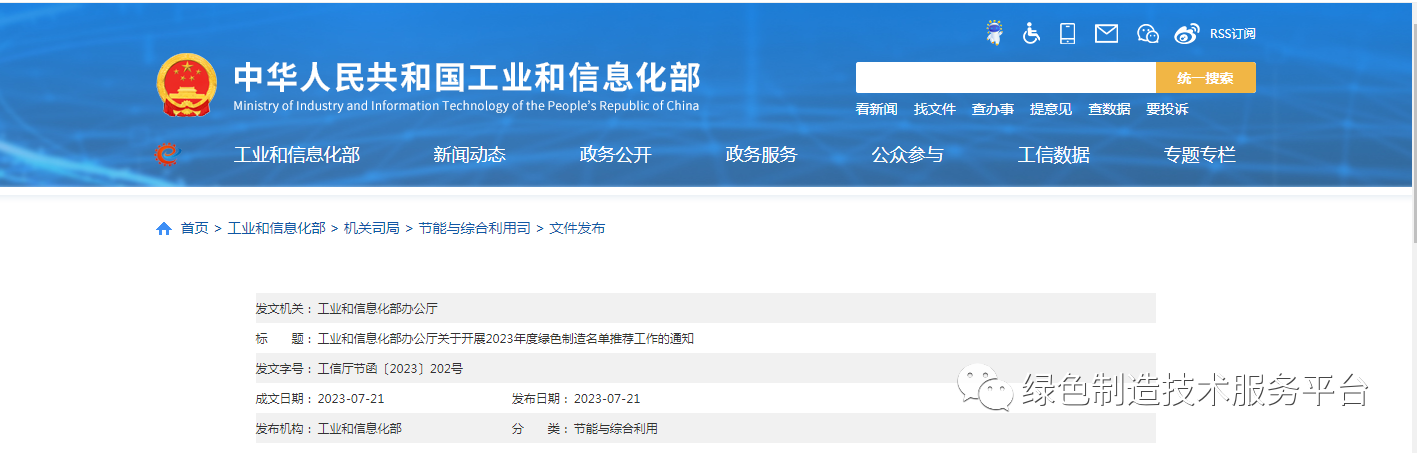Select 看新闻 quick link
The width and height of the screenshot is (1417, 453).
click(877, 109)
